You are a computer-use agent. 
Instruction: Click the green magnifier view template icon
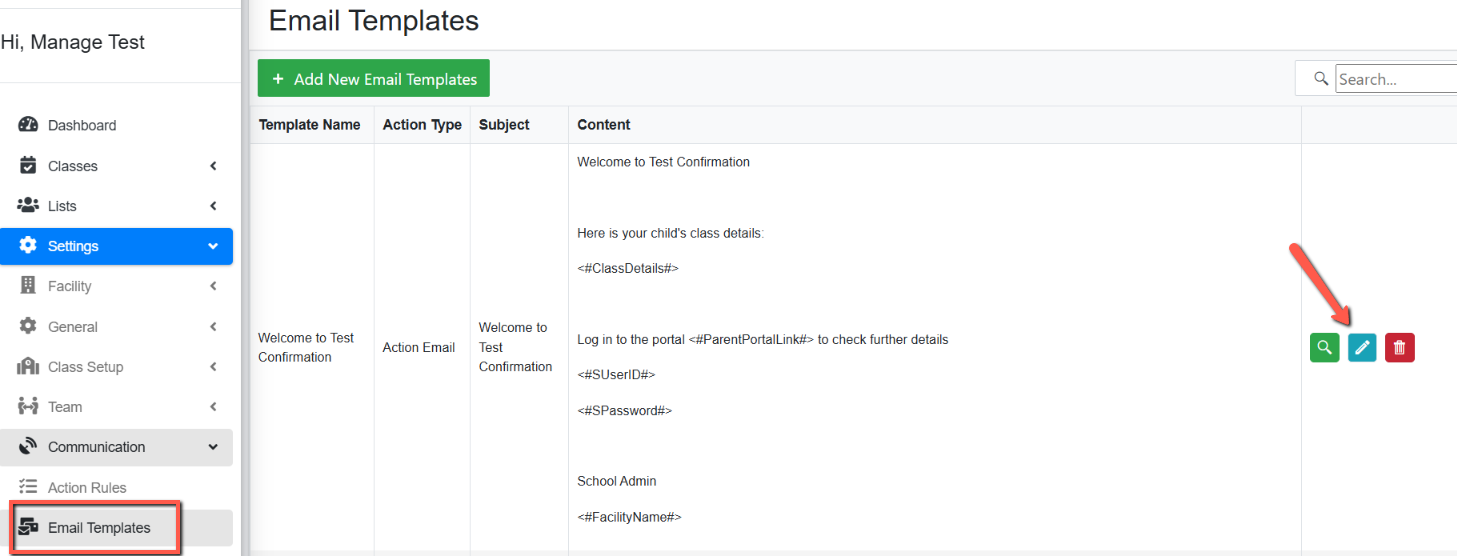(x=1324, y=347)
